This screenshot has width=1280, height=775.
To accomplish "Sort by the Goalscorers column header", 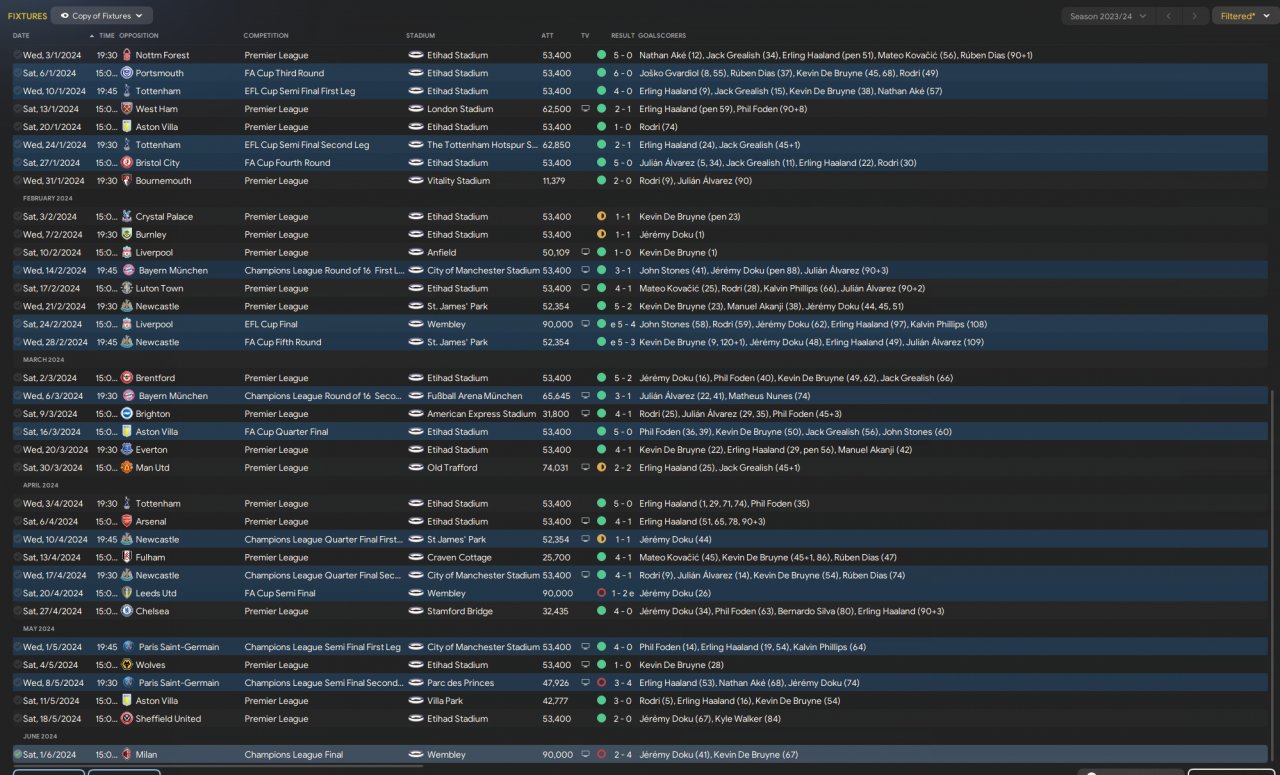I will [660, 36].
